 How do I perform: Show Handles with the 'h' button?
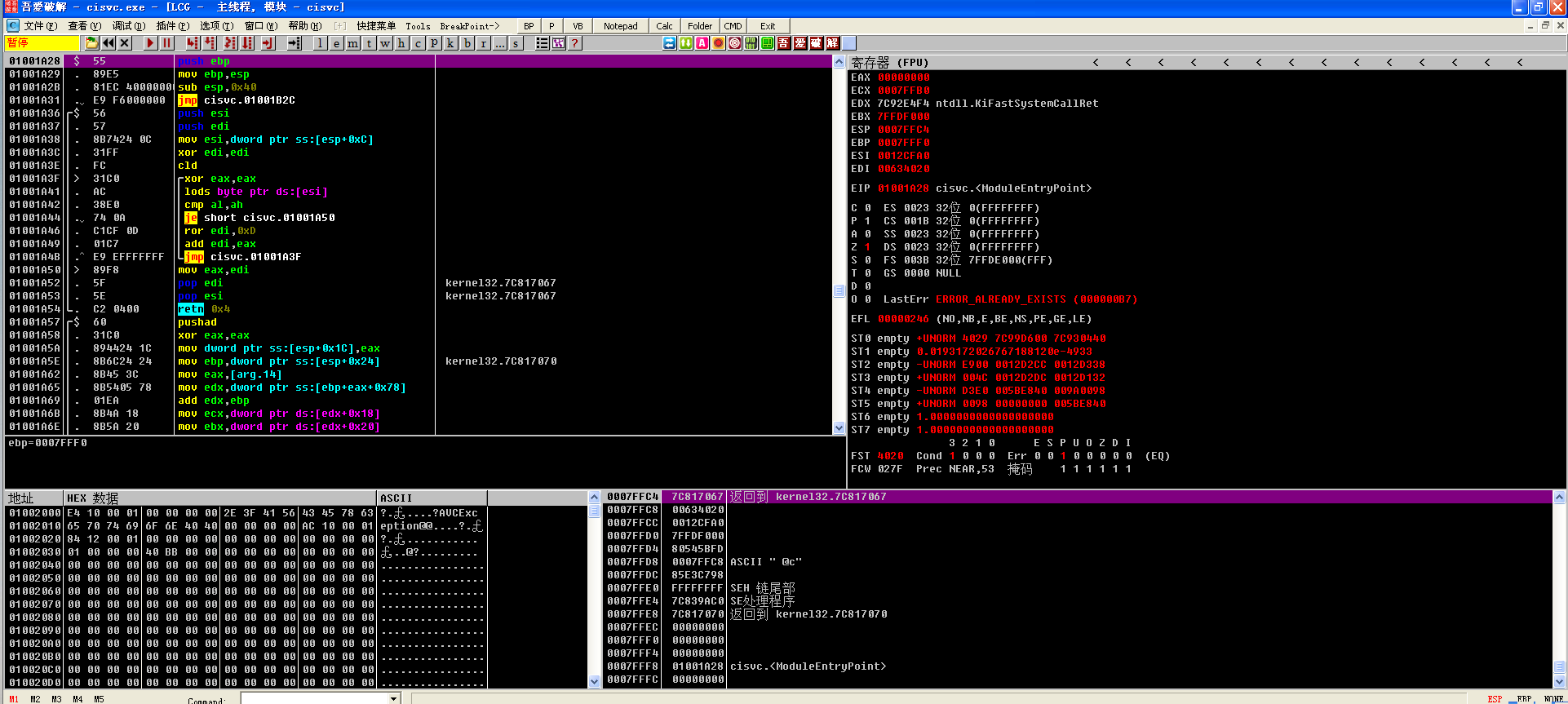[402, 43]
